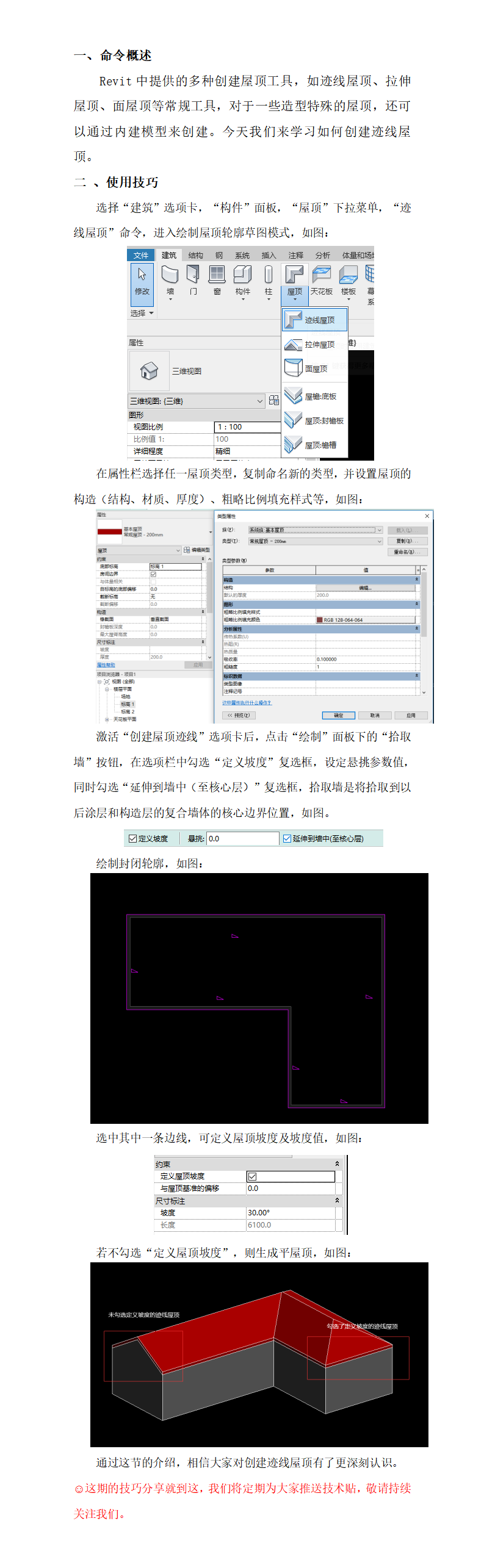Select the 窗 (Window) tool icon
The width and height of the screenshot is (484, 1568).
(x=217, y=276)
